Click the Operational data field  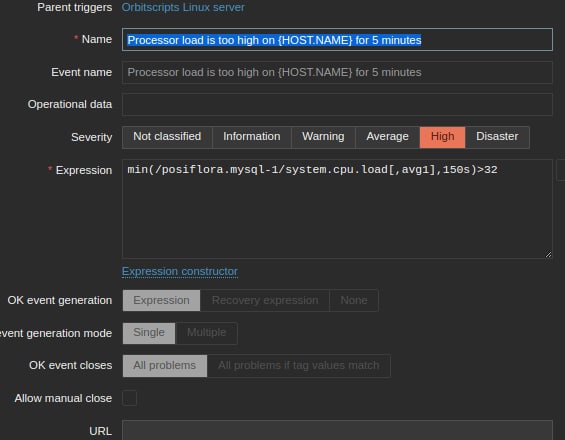(x=337, y=105)
